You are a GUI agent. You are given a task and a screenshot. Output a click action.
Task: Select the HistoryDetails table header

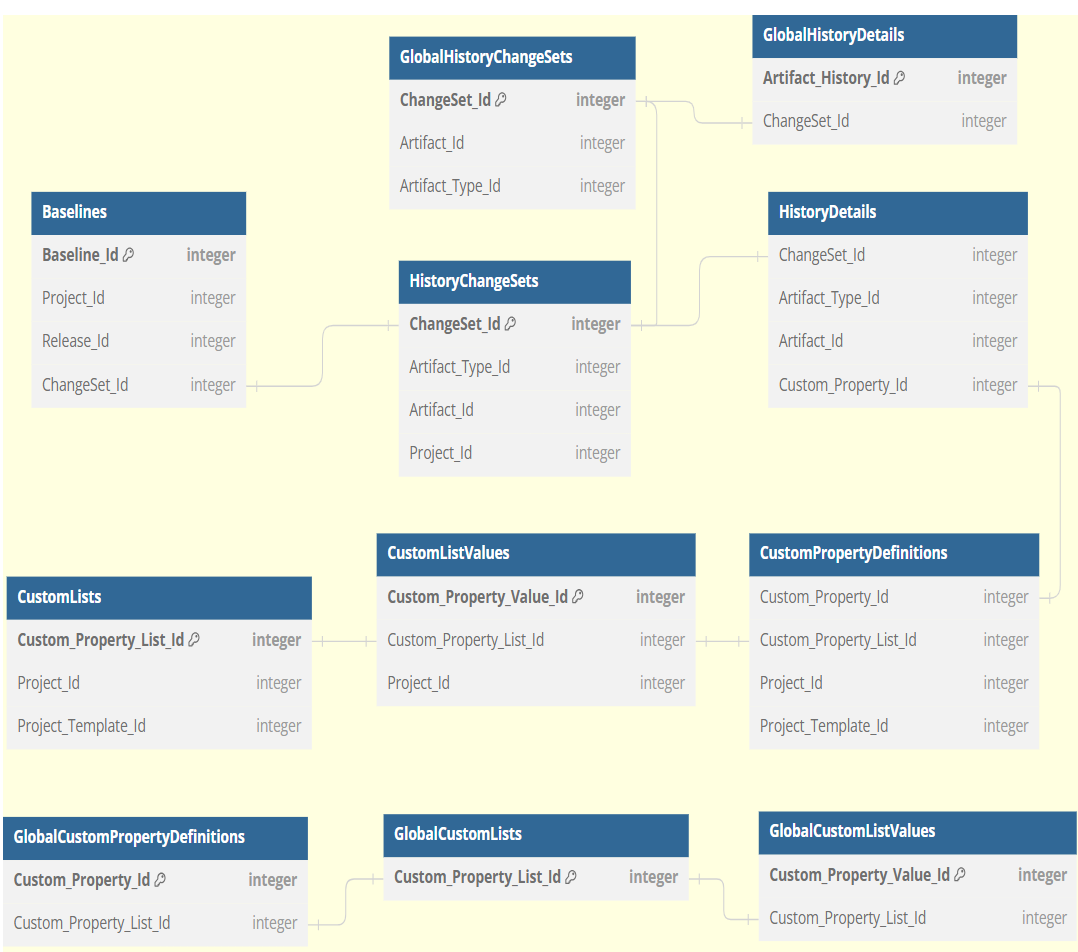coord(897,212)
